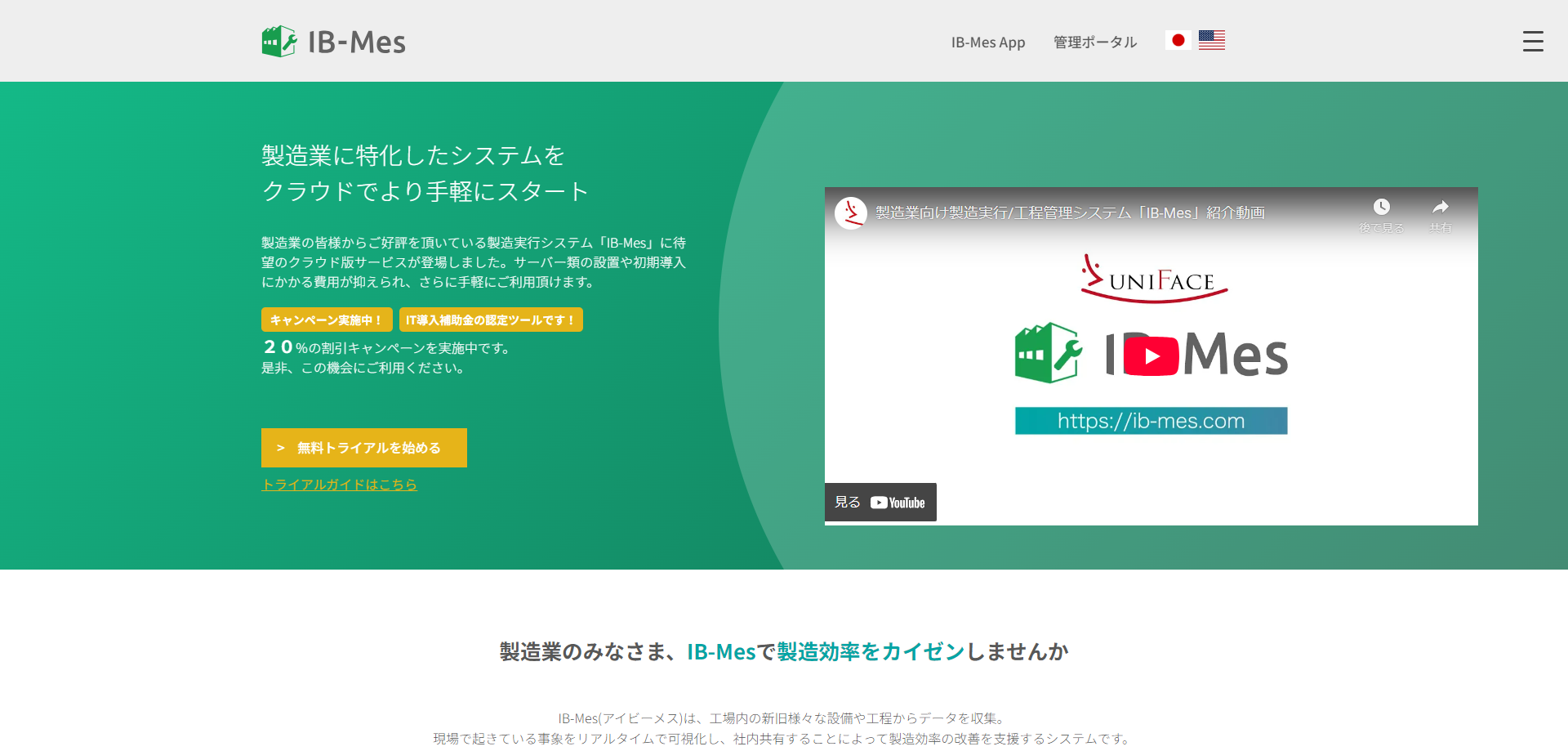Click the キャンペーン実施中！ badge
This screenshot has height=751, width=1568.
click(x=327, y=320)
